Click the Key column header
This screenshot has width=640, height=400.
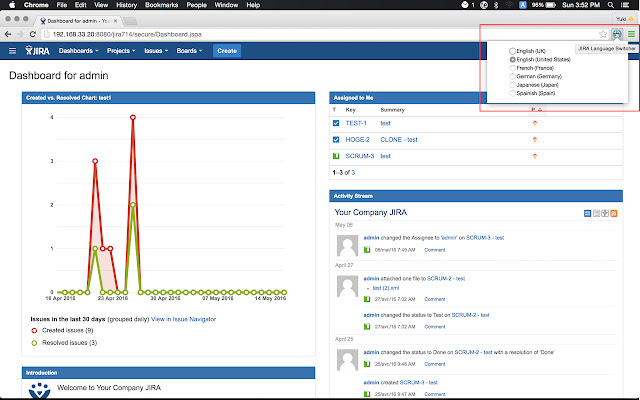pyautogui.click(x=351, y=109)
